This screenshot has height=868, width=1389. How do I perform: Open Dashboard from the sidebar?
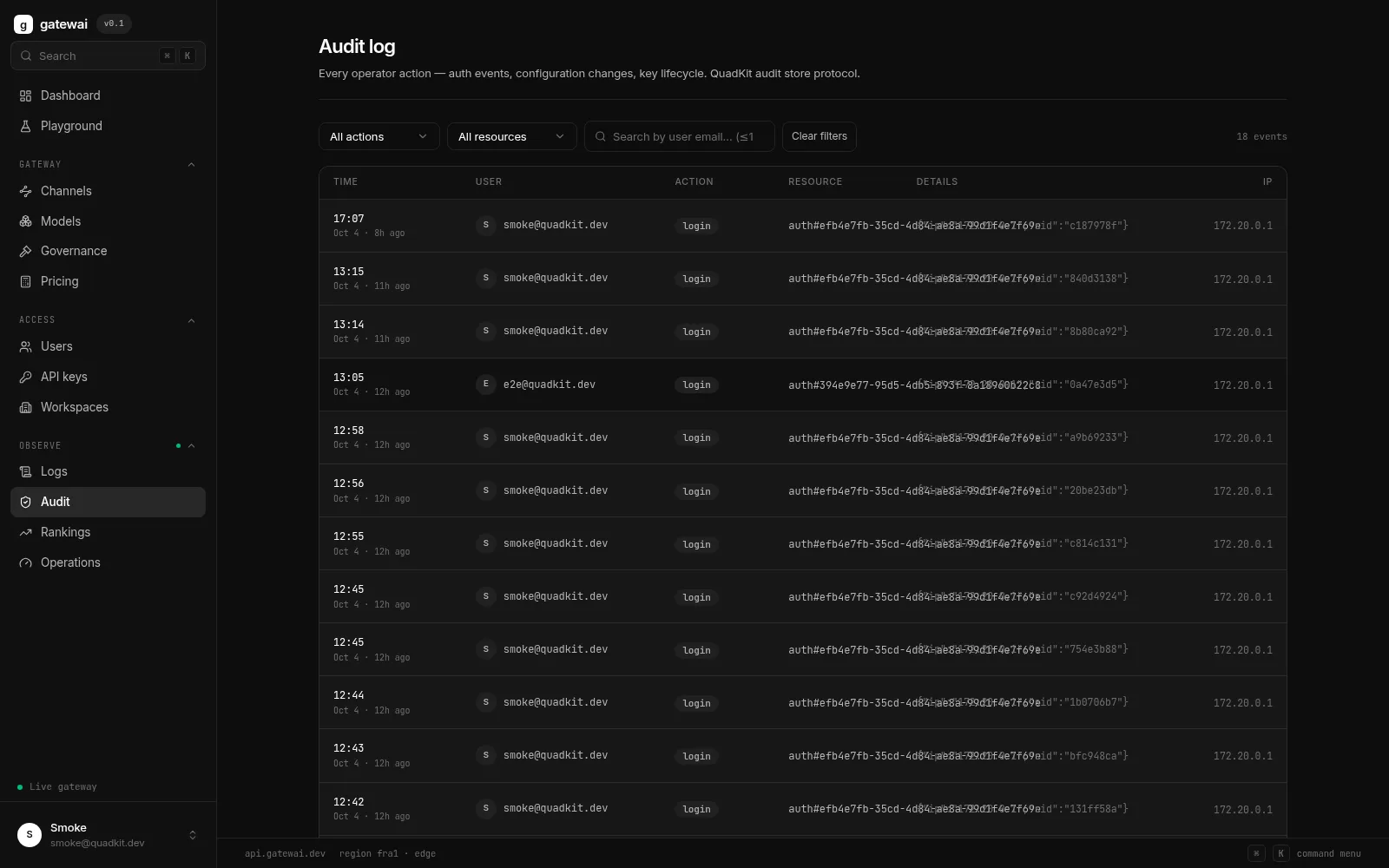pos(108,95)
